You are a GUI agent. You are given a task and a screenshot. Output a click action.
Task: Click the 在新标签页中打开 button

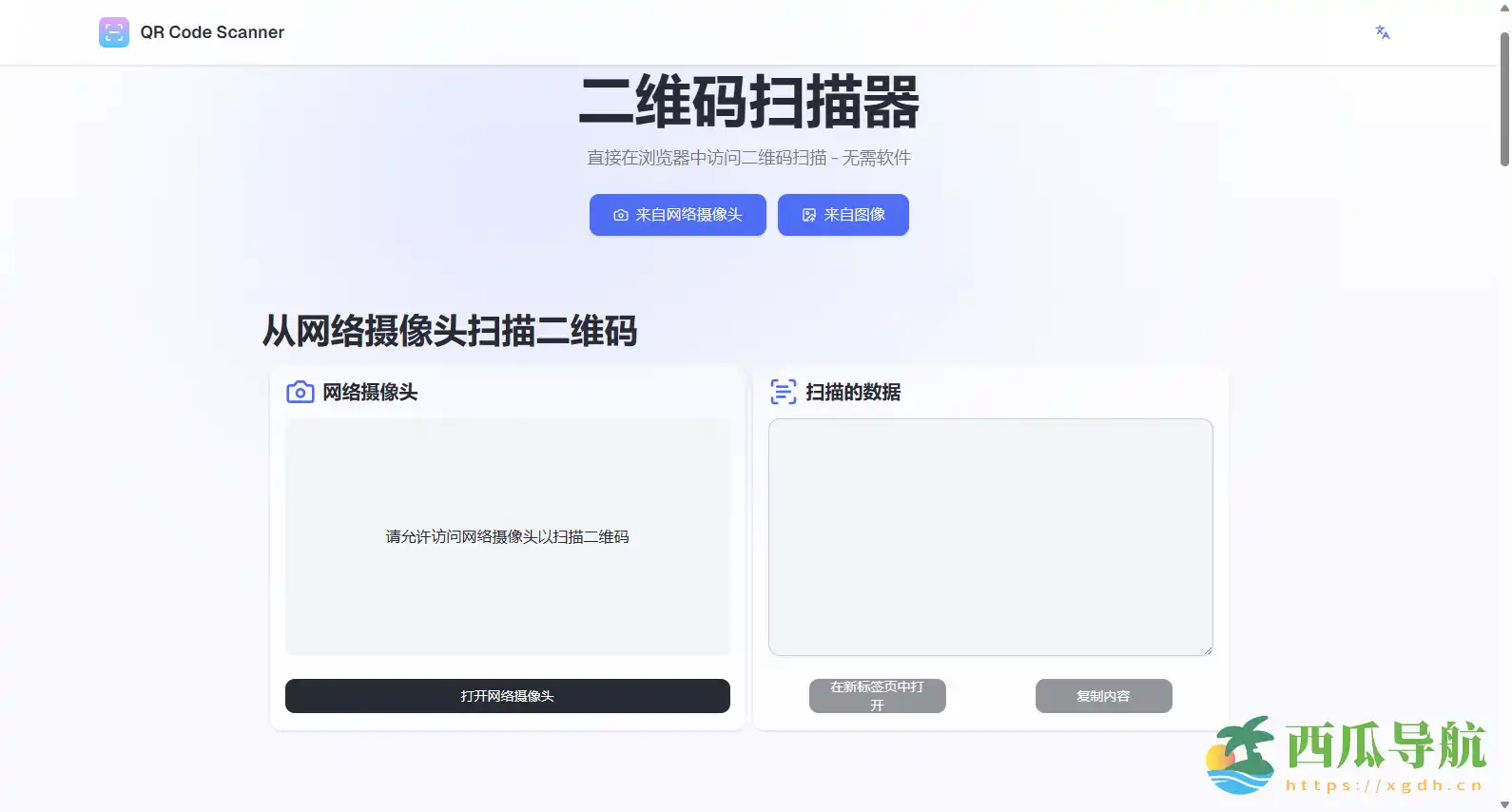877,696
